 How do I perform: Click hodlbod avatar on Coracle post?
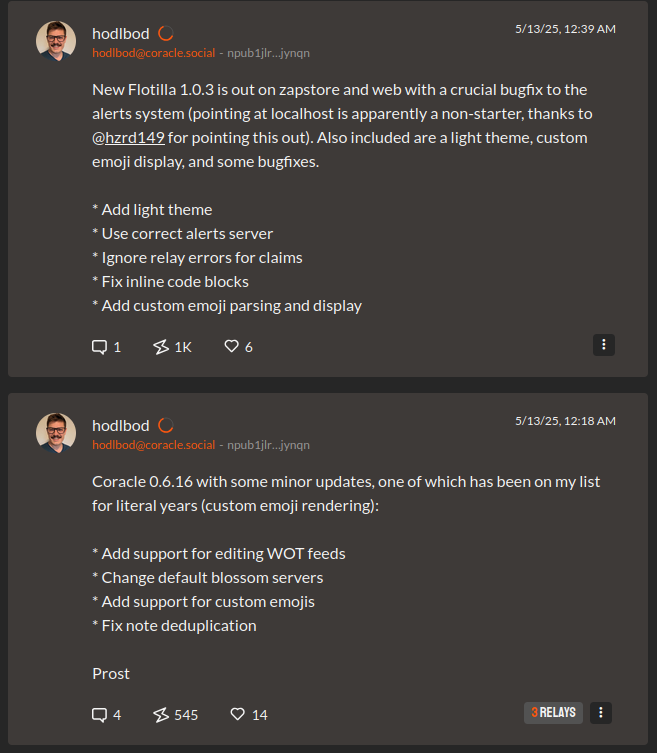[56, 433]
